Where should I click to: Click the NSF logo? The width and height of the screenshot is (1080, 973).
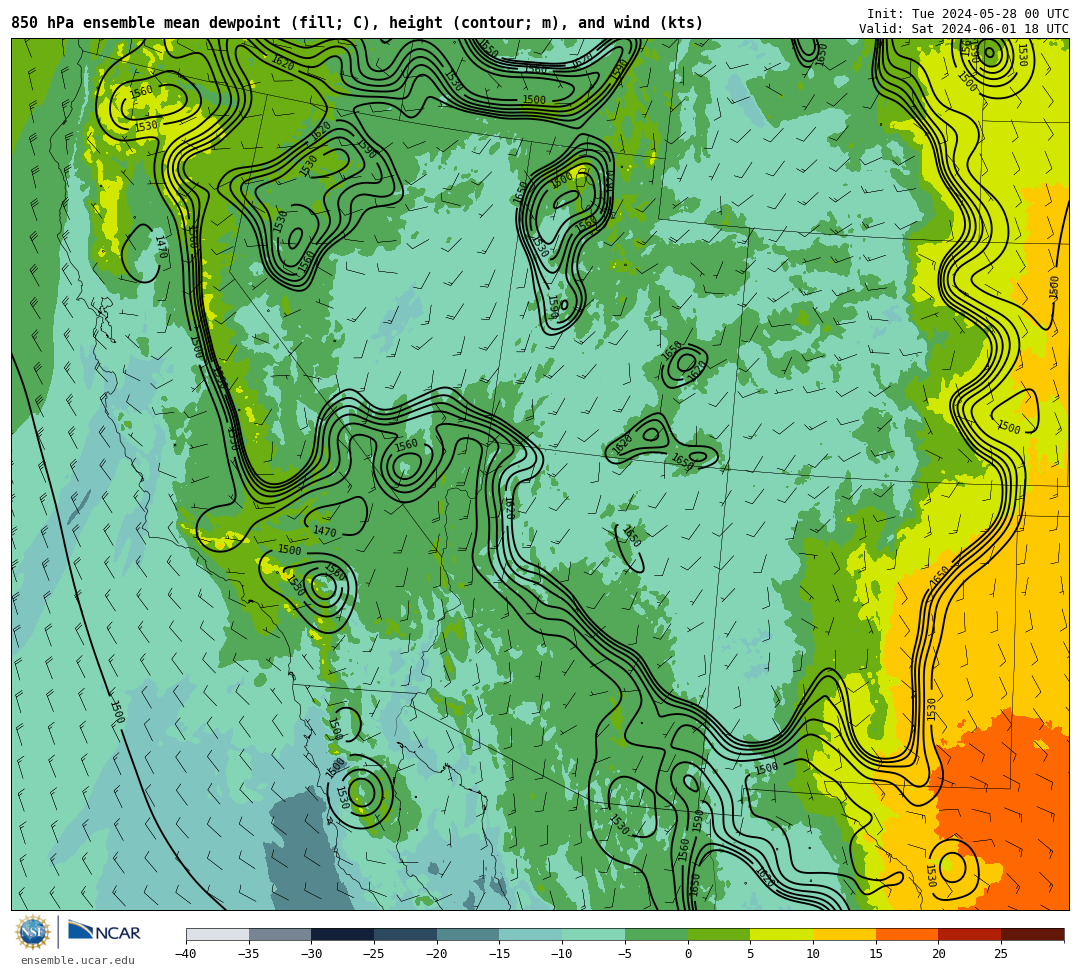[32, 932]
